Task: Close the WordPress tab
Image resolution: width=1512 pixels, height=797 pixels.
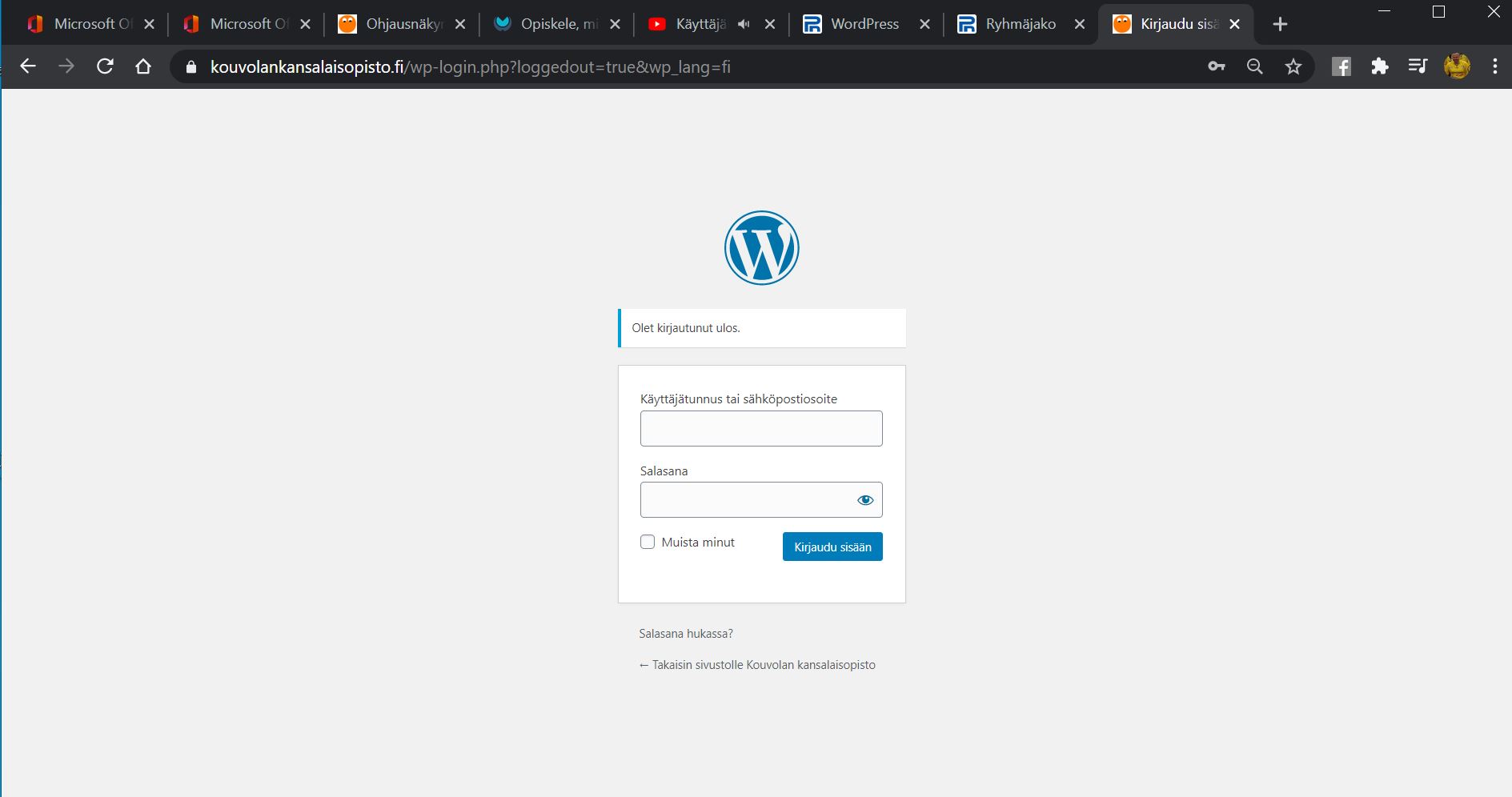Action: pos(924,24)
